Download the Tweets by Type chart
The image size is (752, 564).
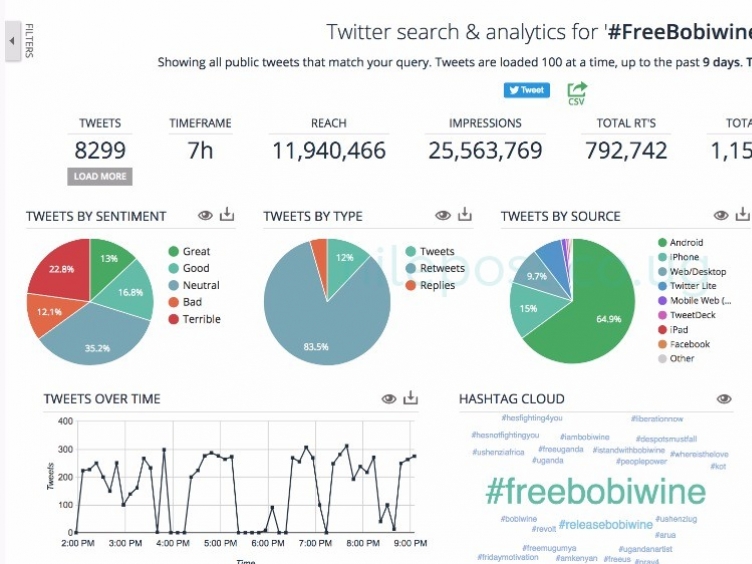pos(465,215)
